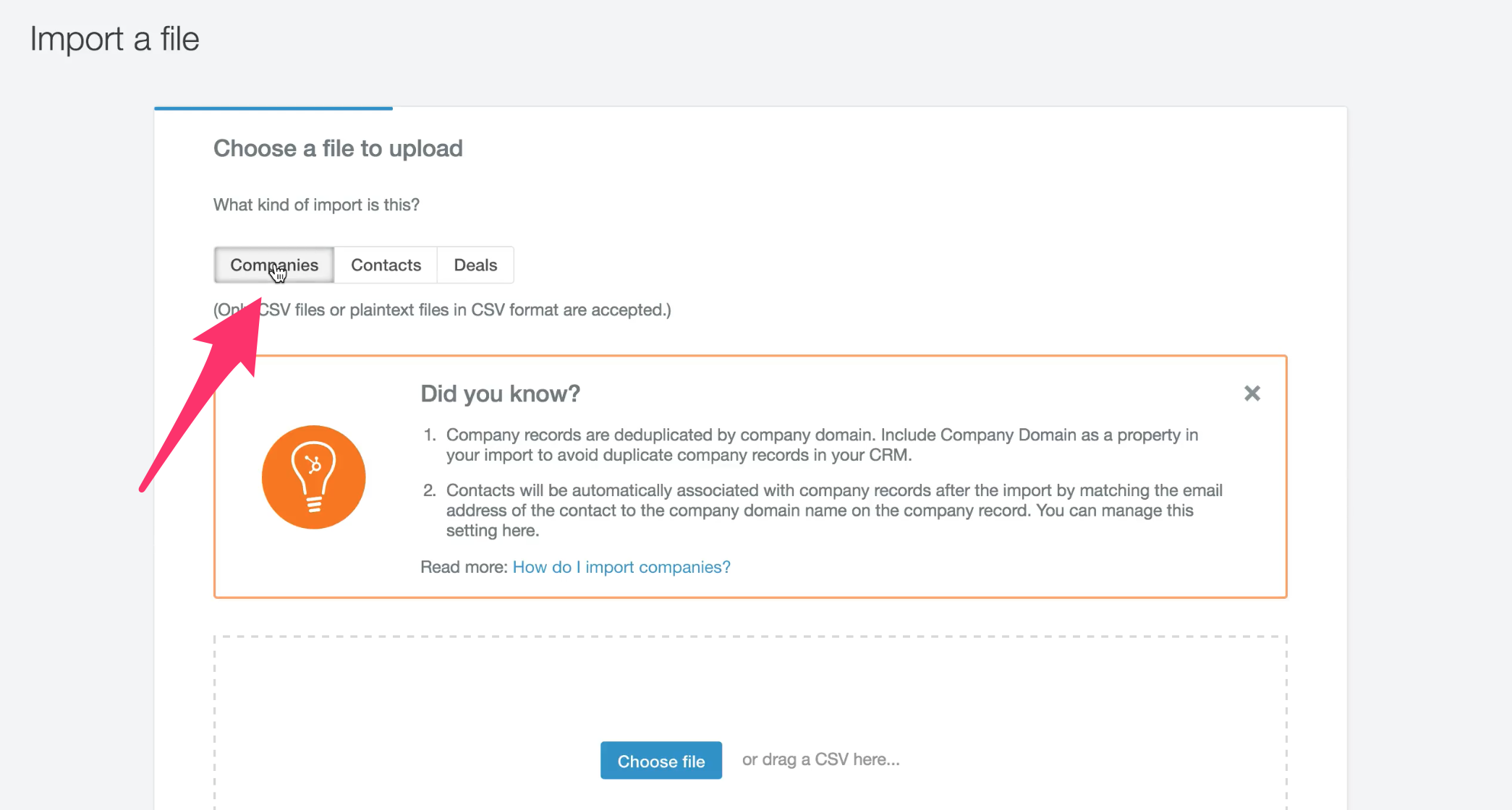Click the CSV format accepted note
The image size is (1512, 810).
[463, 310]
